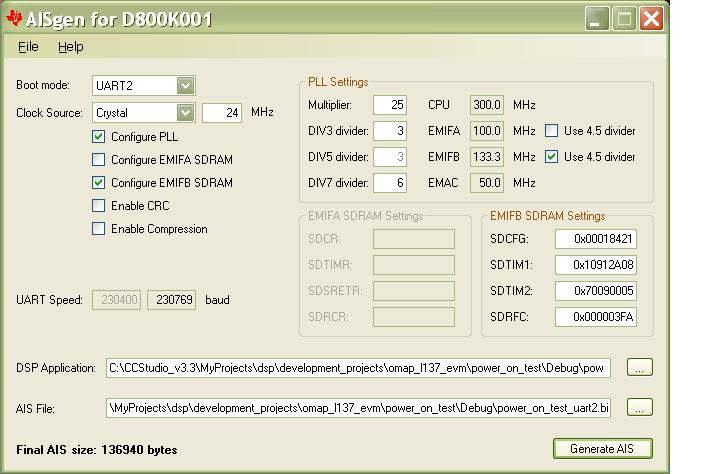The height and width of the screenshot is (474, 720).
Task: Tick the Enable Compression checkbox
Action: pyautogui.click(x=98, y=229)
